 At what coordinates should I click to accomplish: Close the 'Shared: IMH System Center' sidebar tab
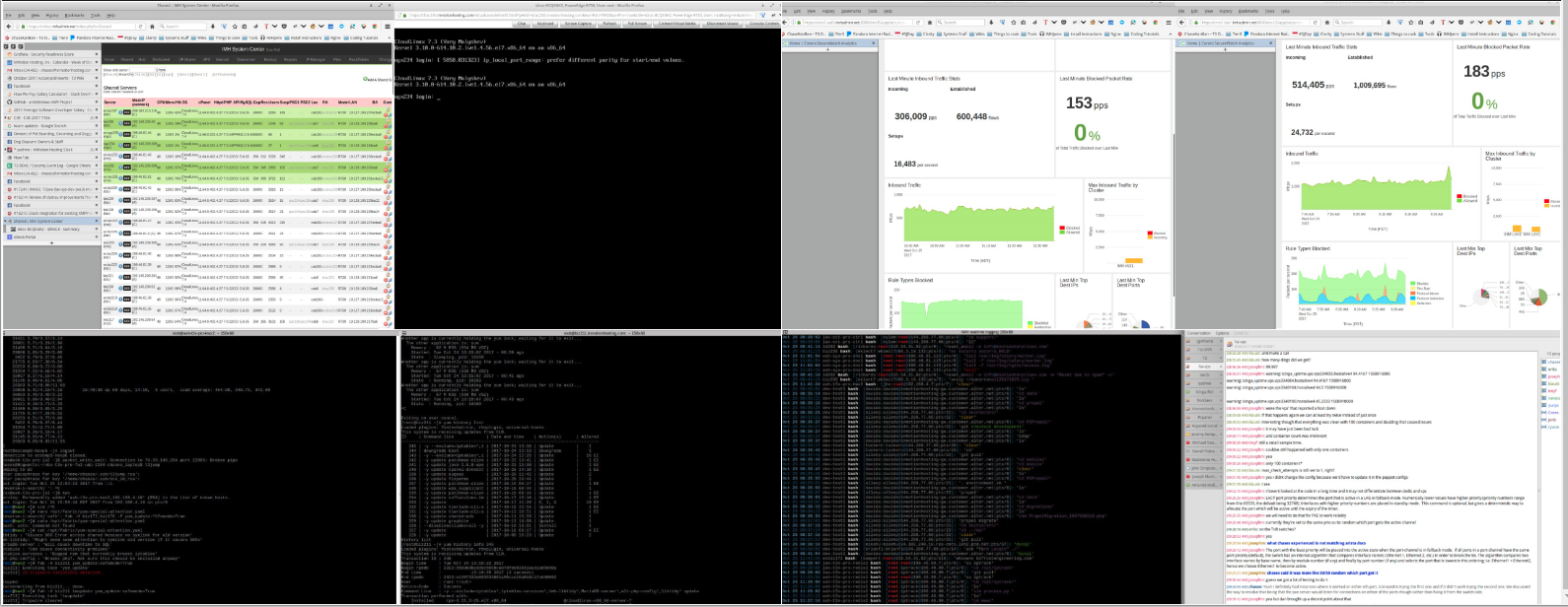coord(96,221)
